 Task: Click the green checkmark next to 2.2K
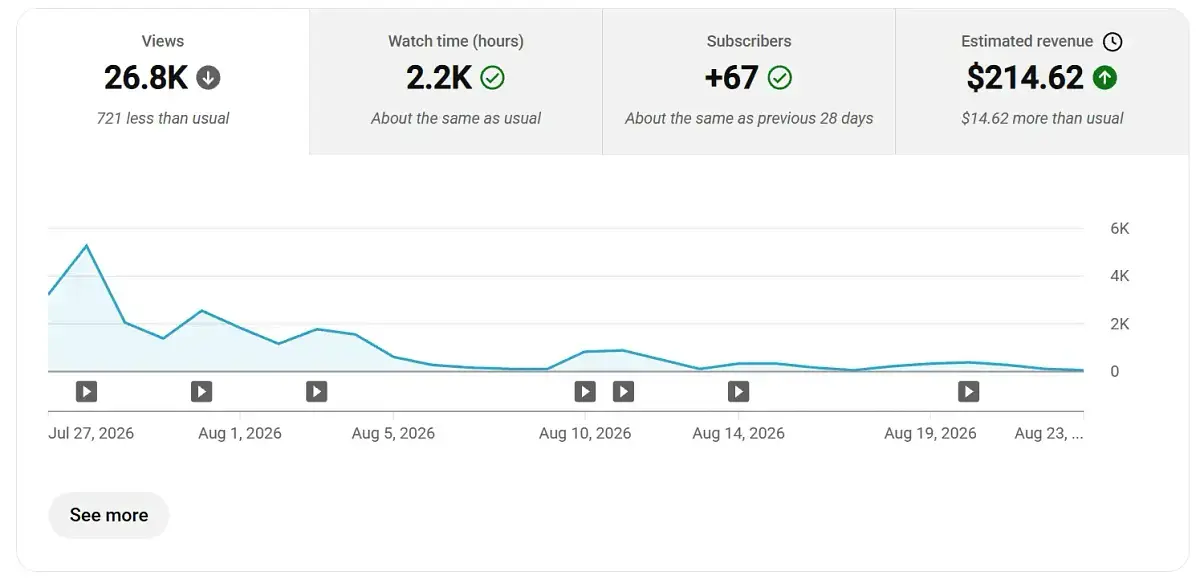492,77
